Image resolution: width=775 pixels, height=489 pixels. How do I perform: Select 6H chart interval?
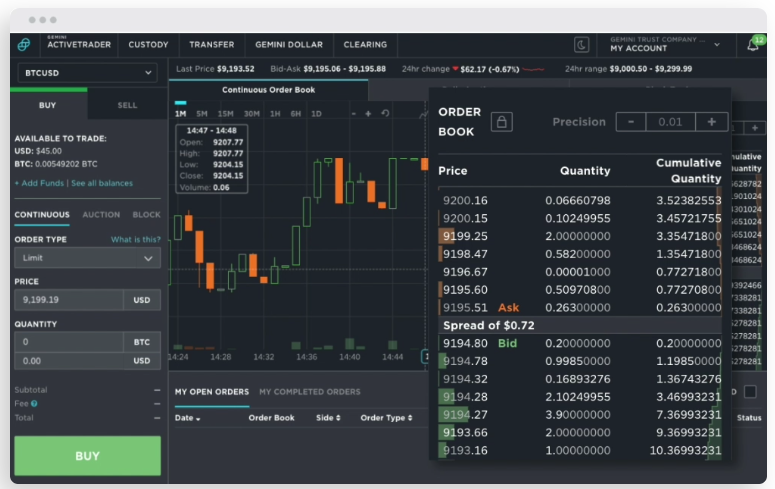pyautogui.click(x=296, y=114)
